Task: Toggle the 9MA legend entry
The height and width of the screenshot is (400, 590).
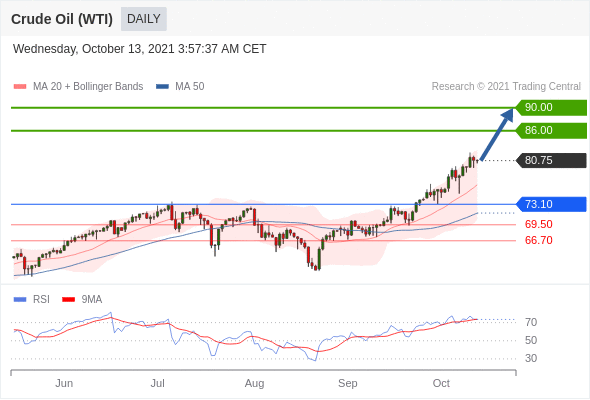Action: [x=82, y=300]
